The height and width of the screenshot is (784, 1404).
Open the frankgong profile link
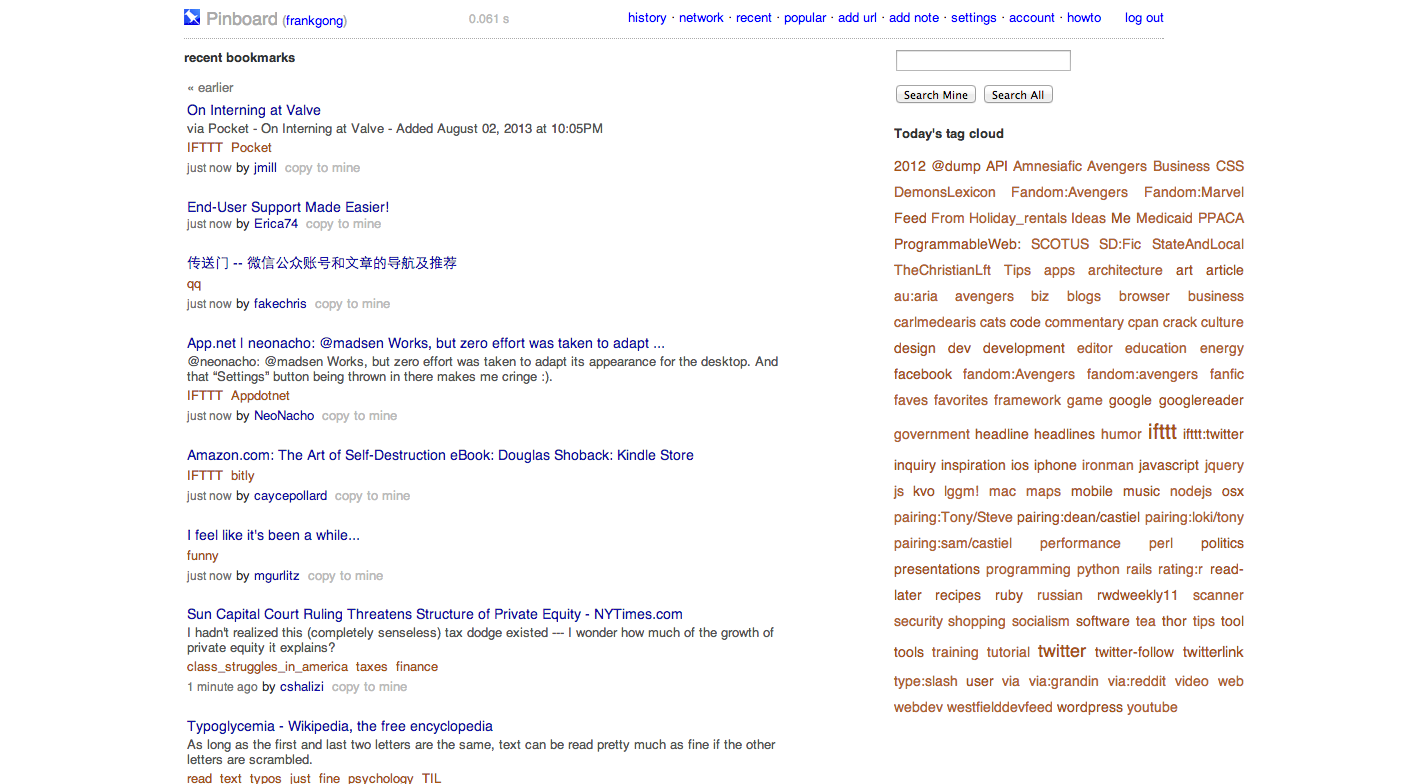(314, 20)
